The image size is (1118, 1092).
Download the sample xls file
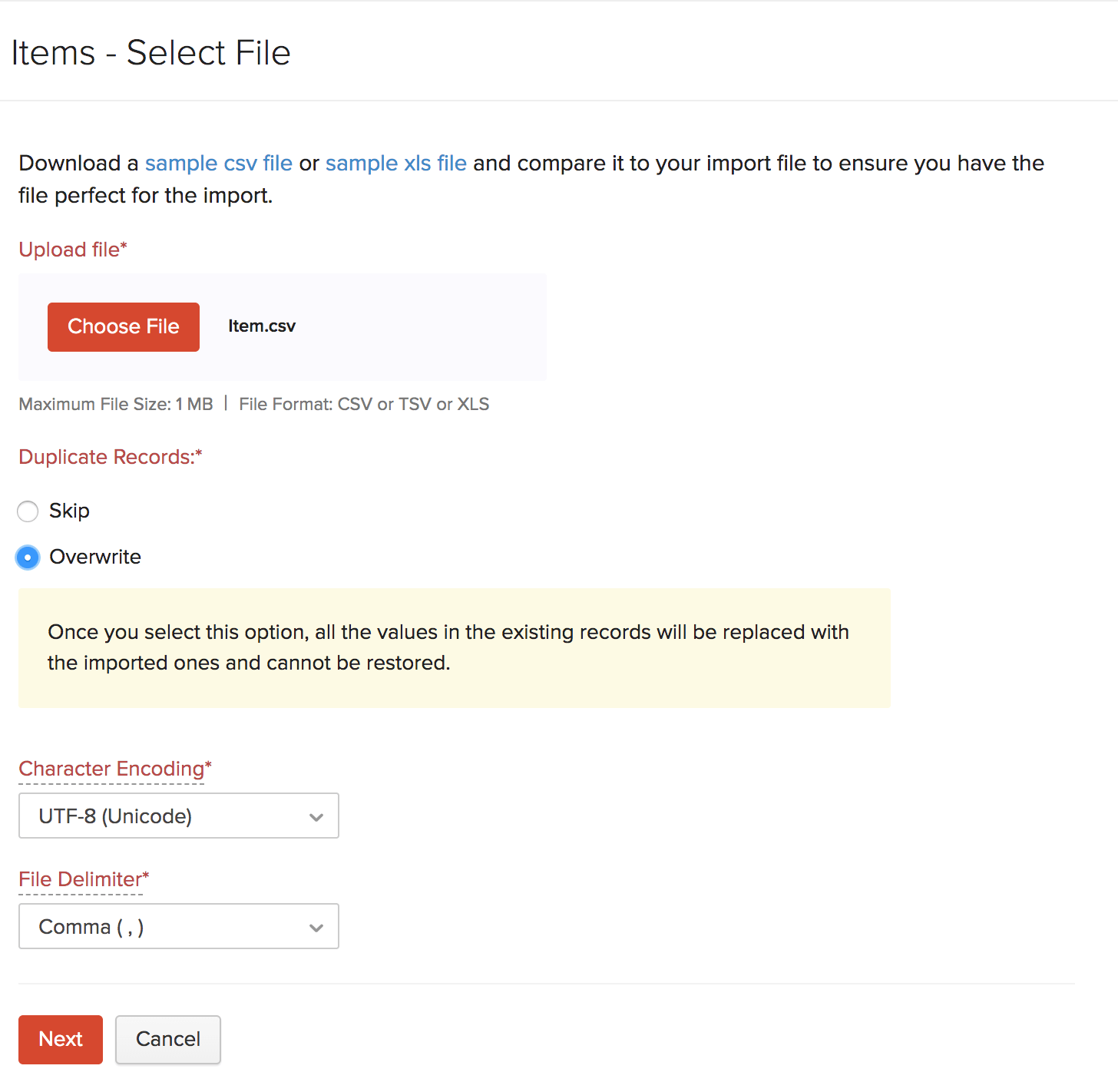395,163
